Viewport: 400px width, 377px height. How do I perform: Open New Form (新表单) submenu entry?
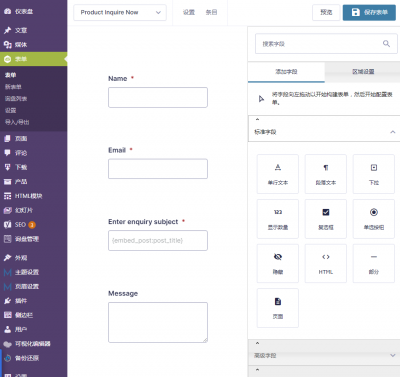point(13,87)
